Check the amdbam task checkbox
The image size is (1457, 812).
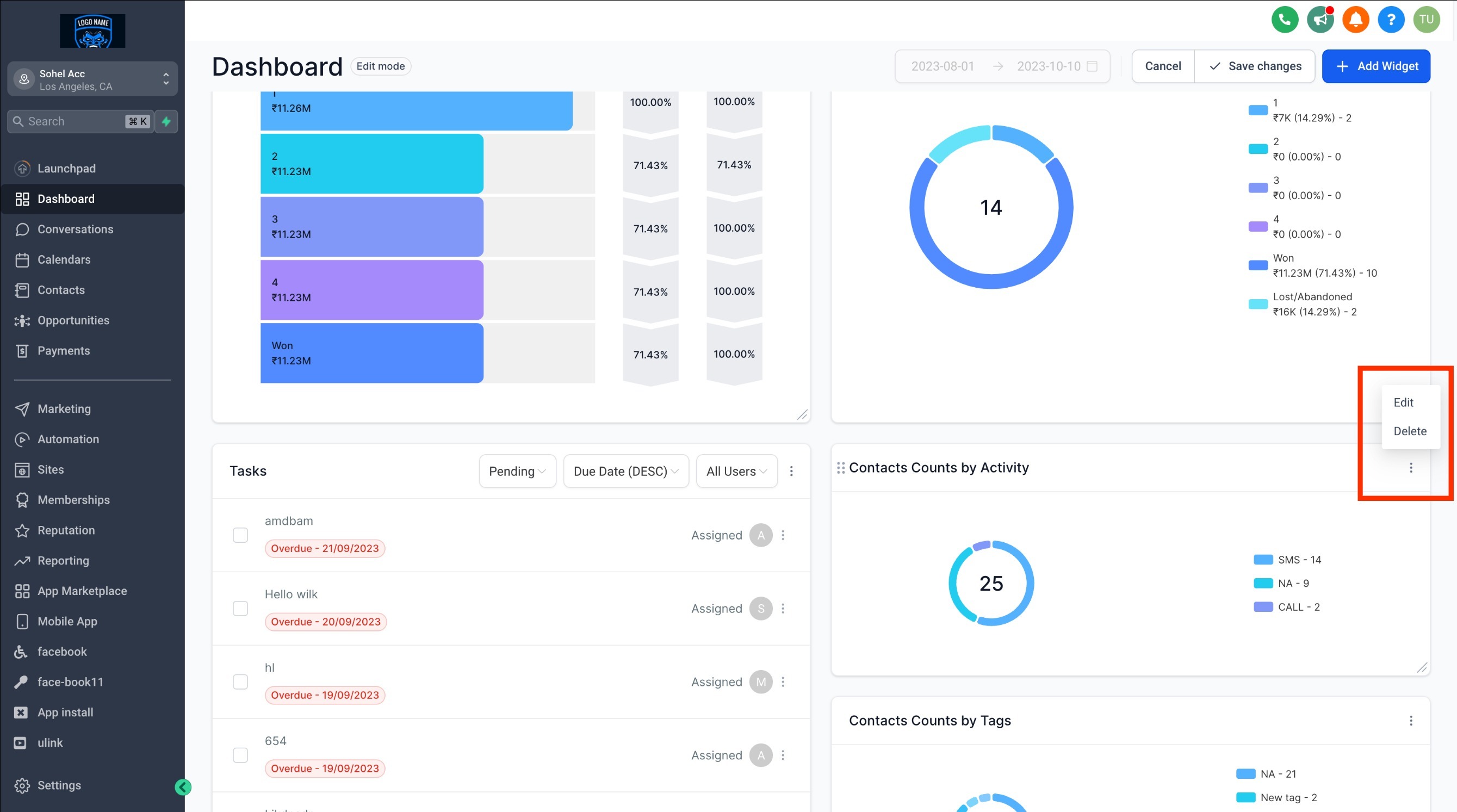pyautogui.click(x=240, y=535)
